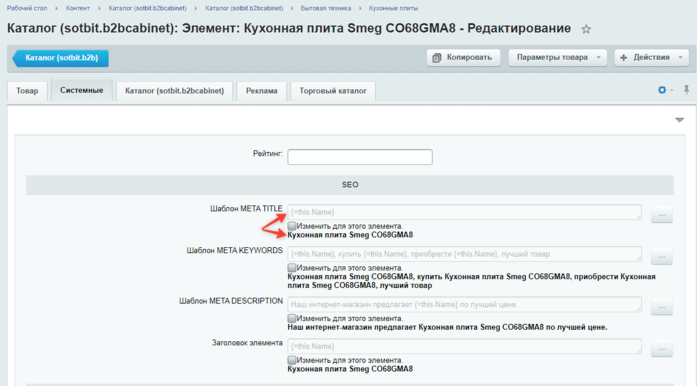
Task: Add page to favorites with star icon
Action: (586, 29)
